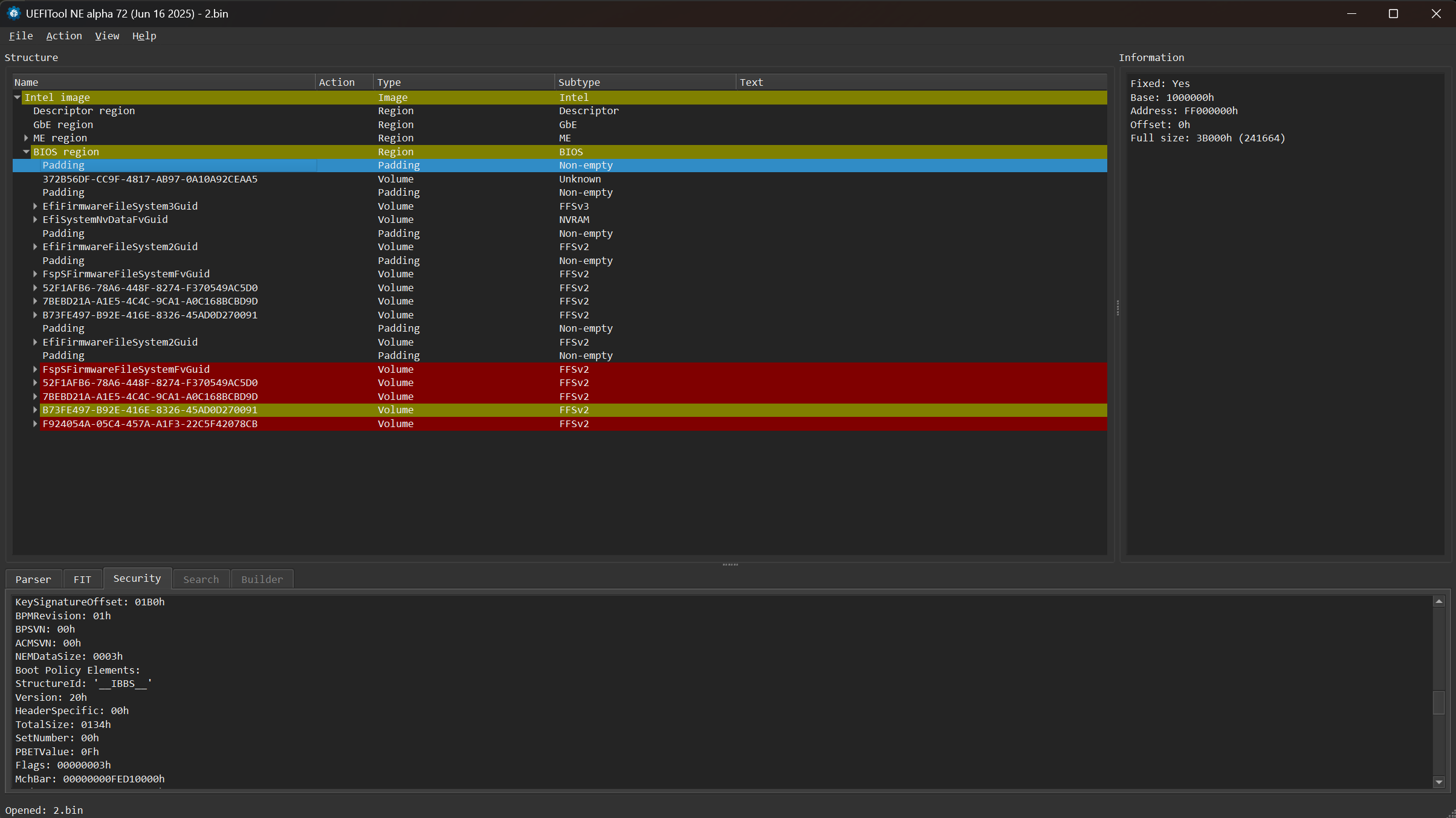Open the Action menu
This screenshot has height=818, width=1456.
(x=64, y=36)
